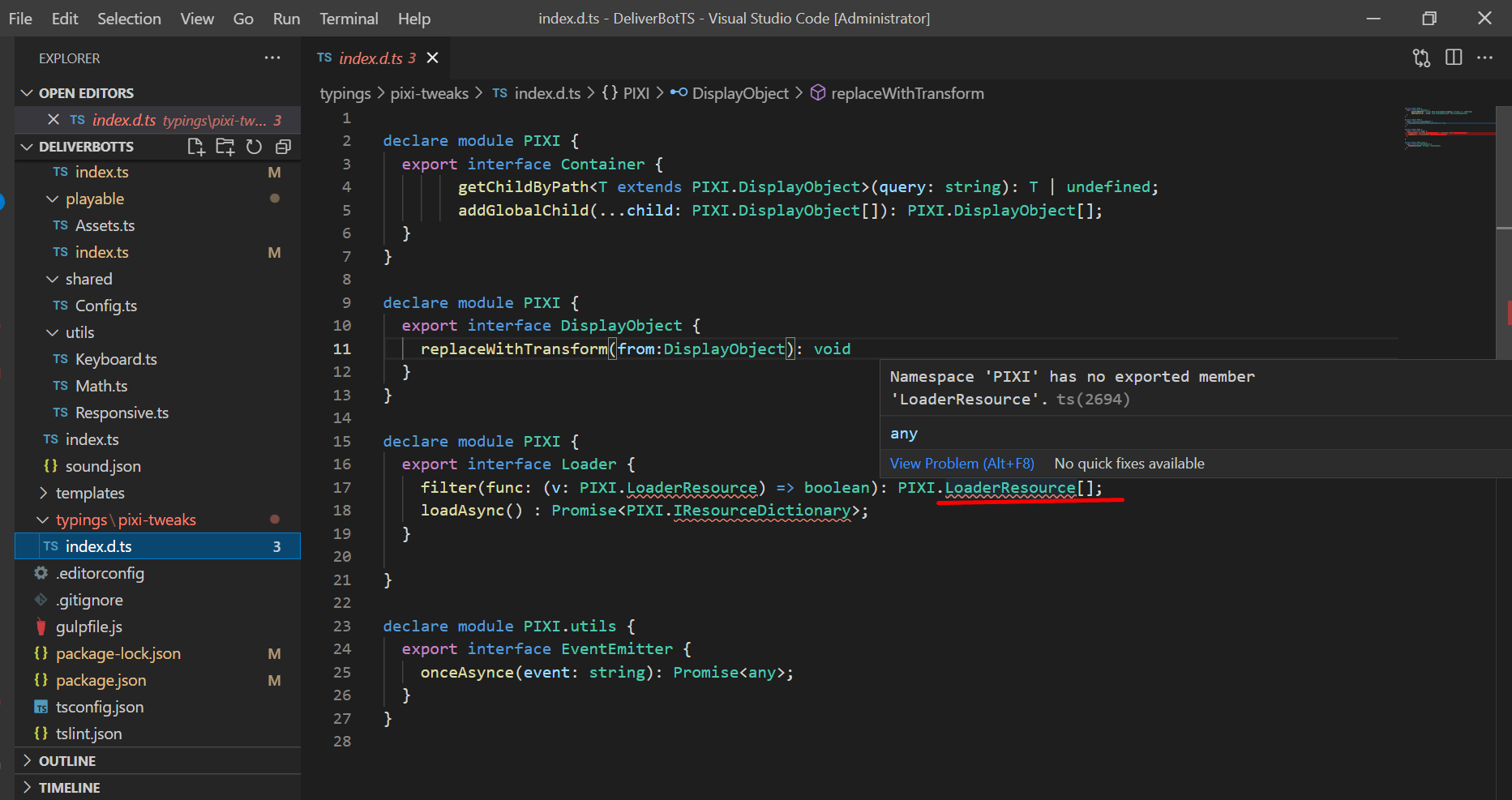Restore down the VS Code window
The image size is (1512, 800).
1429,18
